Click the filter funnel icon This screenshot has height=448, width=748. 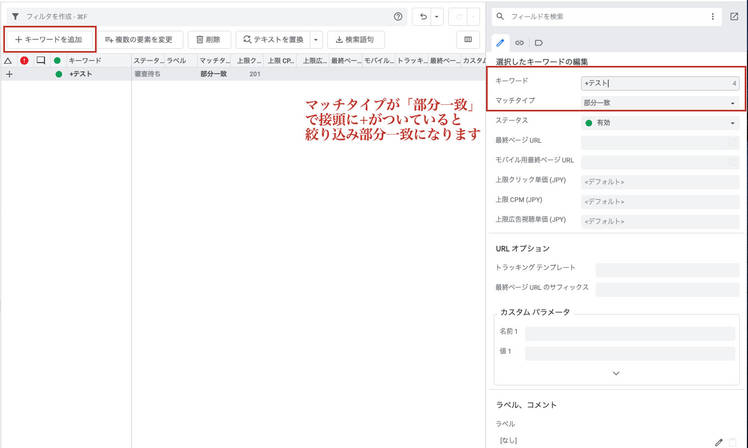15,17
